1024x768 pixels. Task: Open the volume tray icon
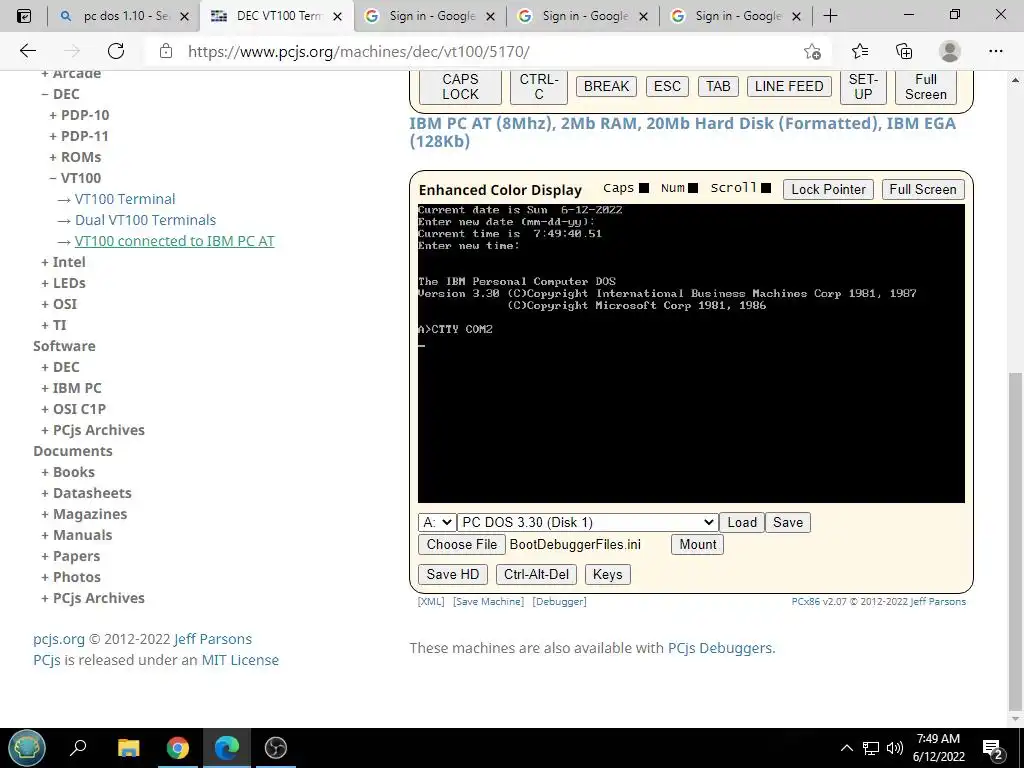(895, 748)
